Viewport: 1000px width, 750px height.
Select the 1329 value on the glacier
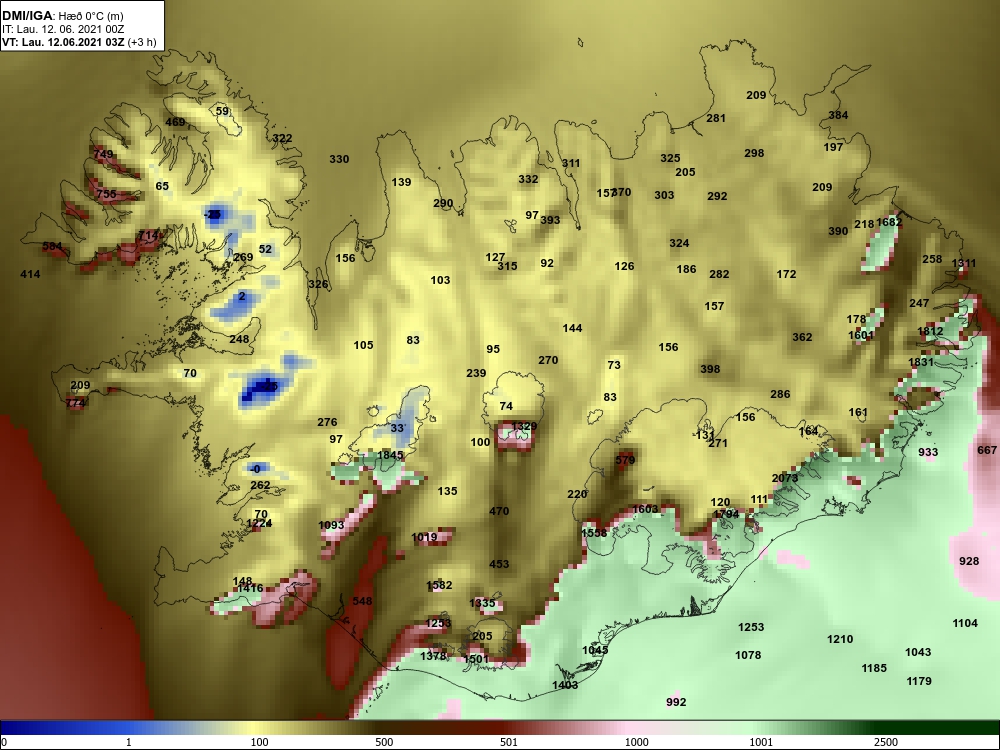tap(524, 426)
